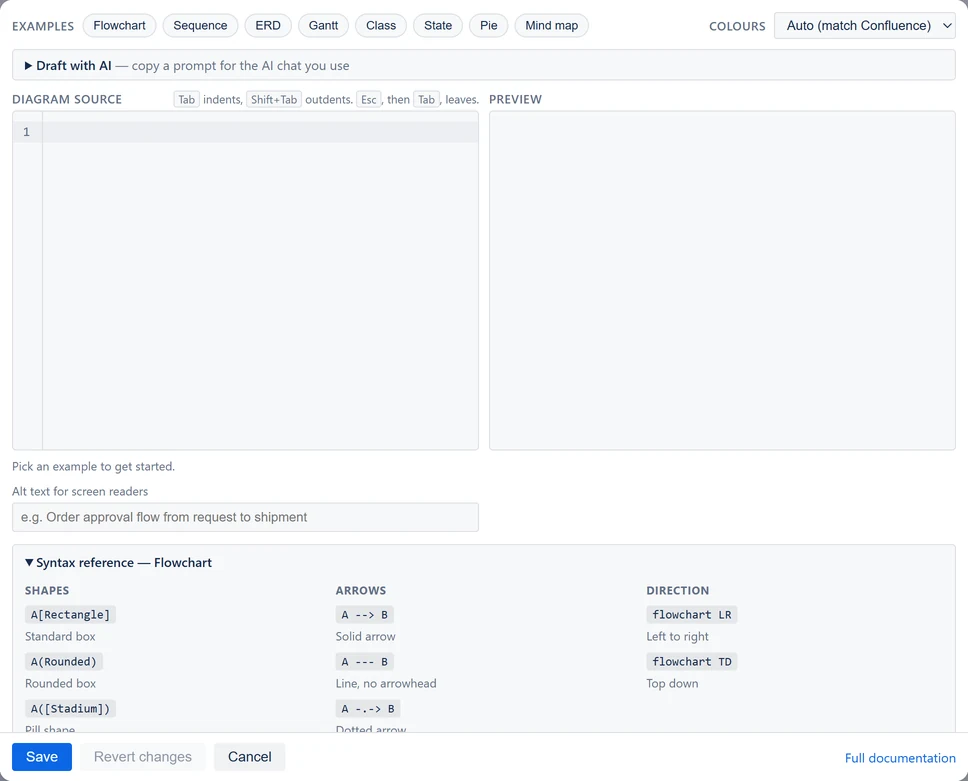Click the 'Solid arrow' description

(365, 637)
